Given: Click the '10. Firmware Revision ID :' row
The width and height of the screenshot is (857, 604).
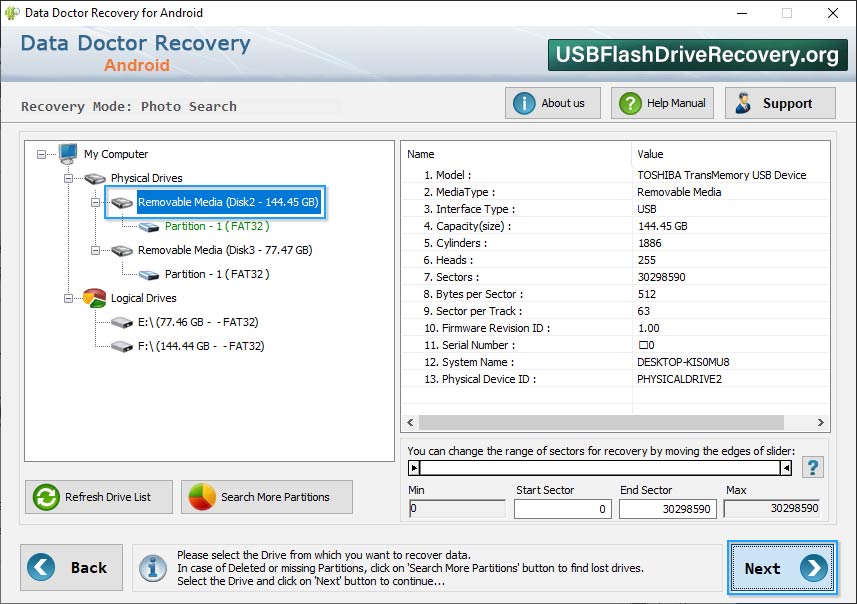Looking at the screenshot, I should click(615, 328).
